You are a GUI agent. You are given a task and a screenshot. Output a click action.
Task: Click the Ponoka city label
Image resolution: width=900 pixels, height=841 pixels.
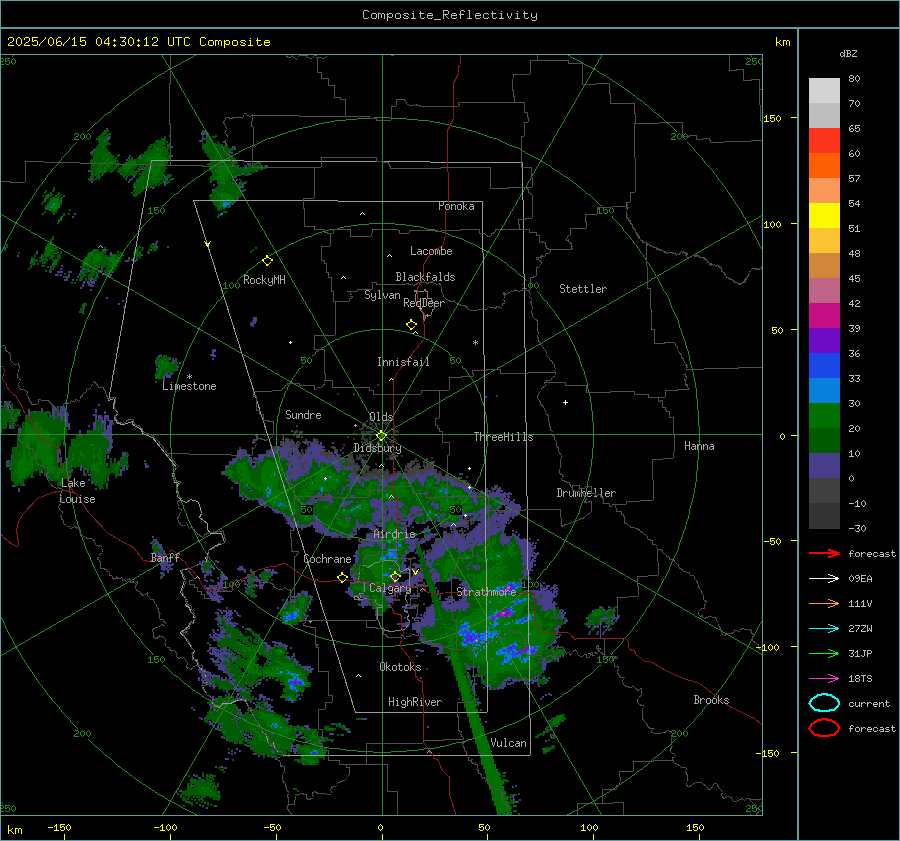coord(456,206)
